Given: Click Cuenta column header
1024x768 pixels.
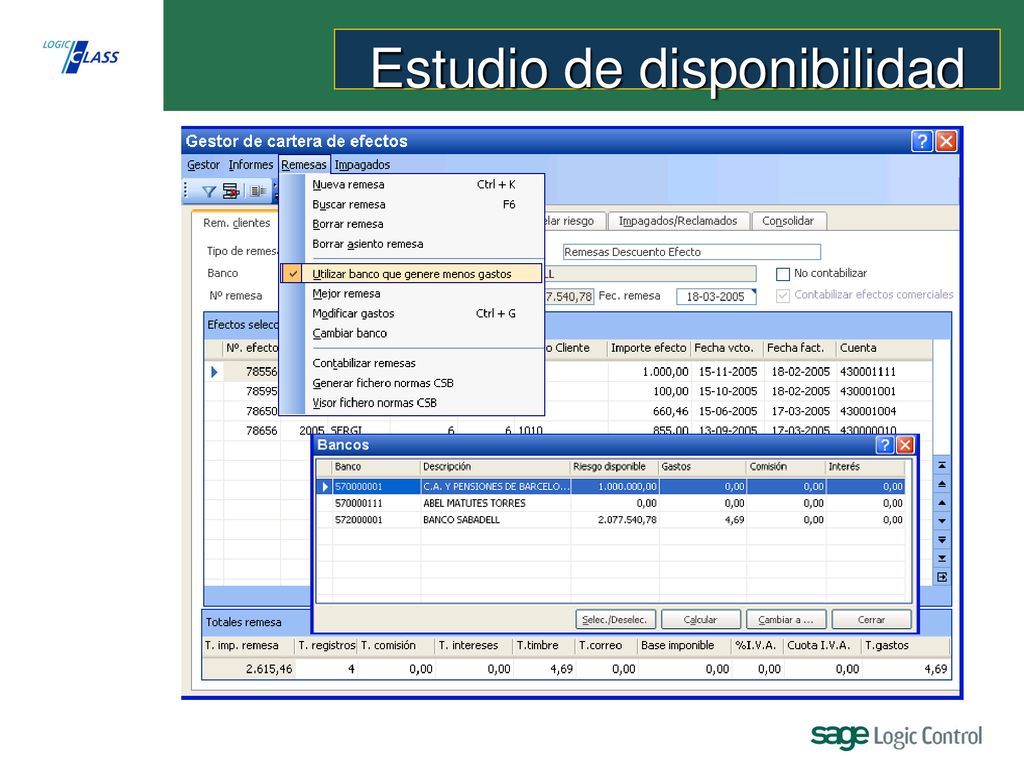Looking at the screenshot, I should pyautogui.click(x=884, y=348).
